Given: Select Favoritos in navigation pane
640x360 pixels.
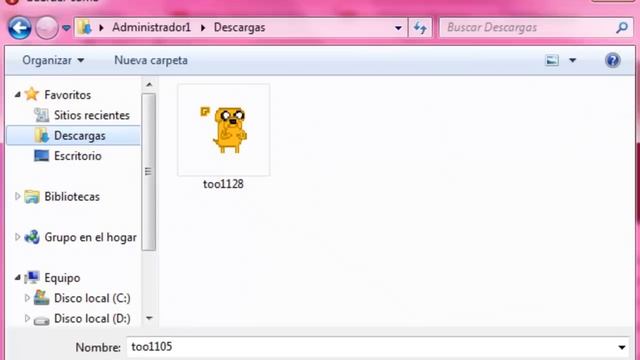Looking at the screenshot, I should [x=68, y=95].
